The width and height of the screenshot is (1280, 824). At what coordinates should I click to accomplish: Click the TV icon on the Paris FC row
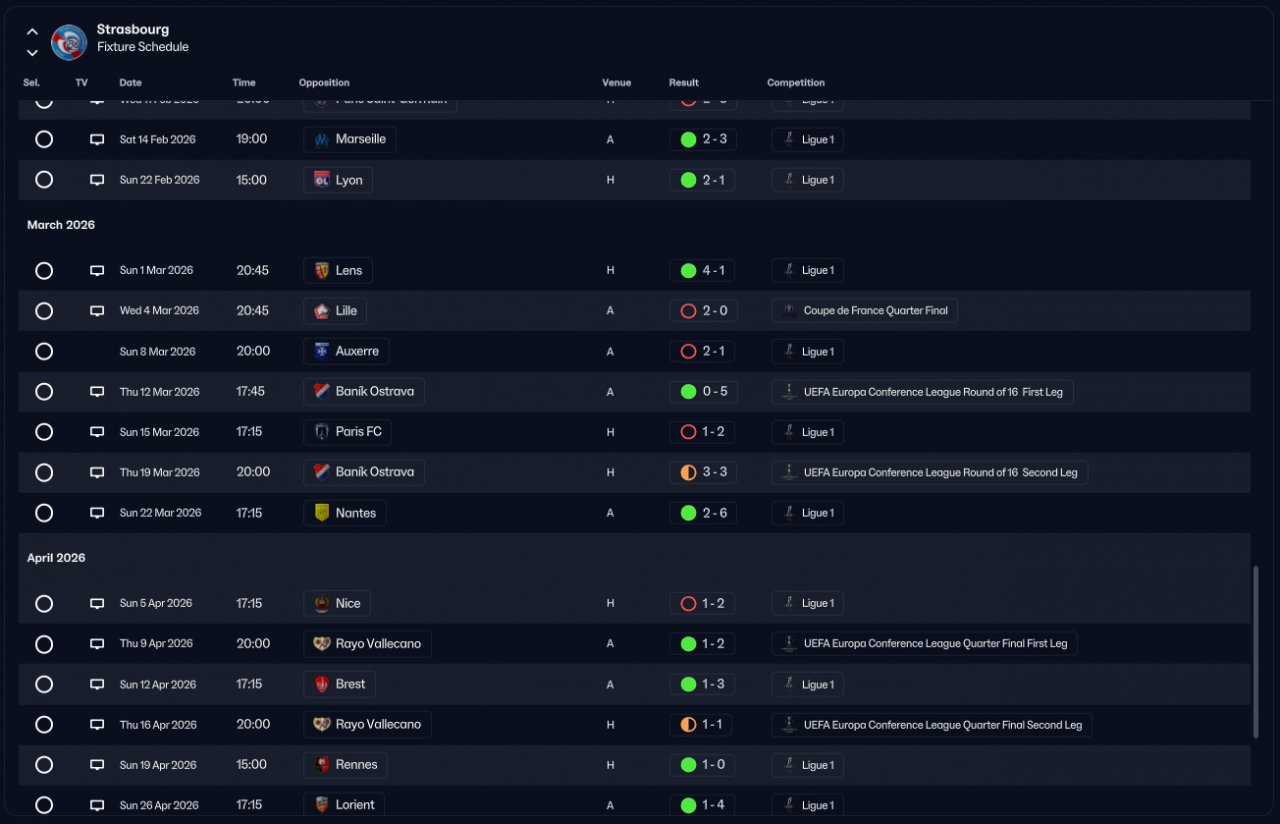[97, 432]
